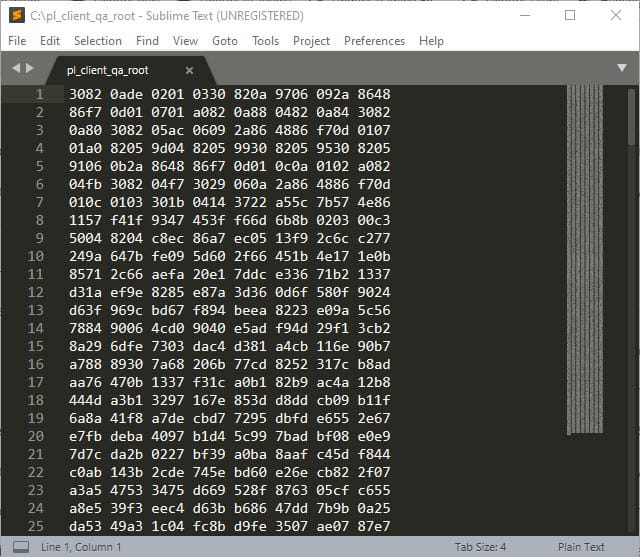This screenshot has width=640, height=557.
Task: Click hex value fe09 on line 10
Action: click(x=168, y=256)
